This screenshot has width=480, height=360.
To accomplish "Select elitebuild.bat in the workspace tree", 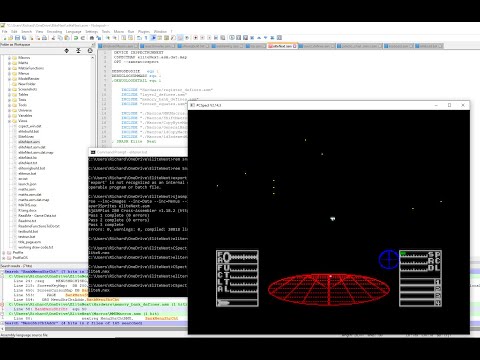I will tap(29, 131).
